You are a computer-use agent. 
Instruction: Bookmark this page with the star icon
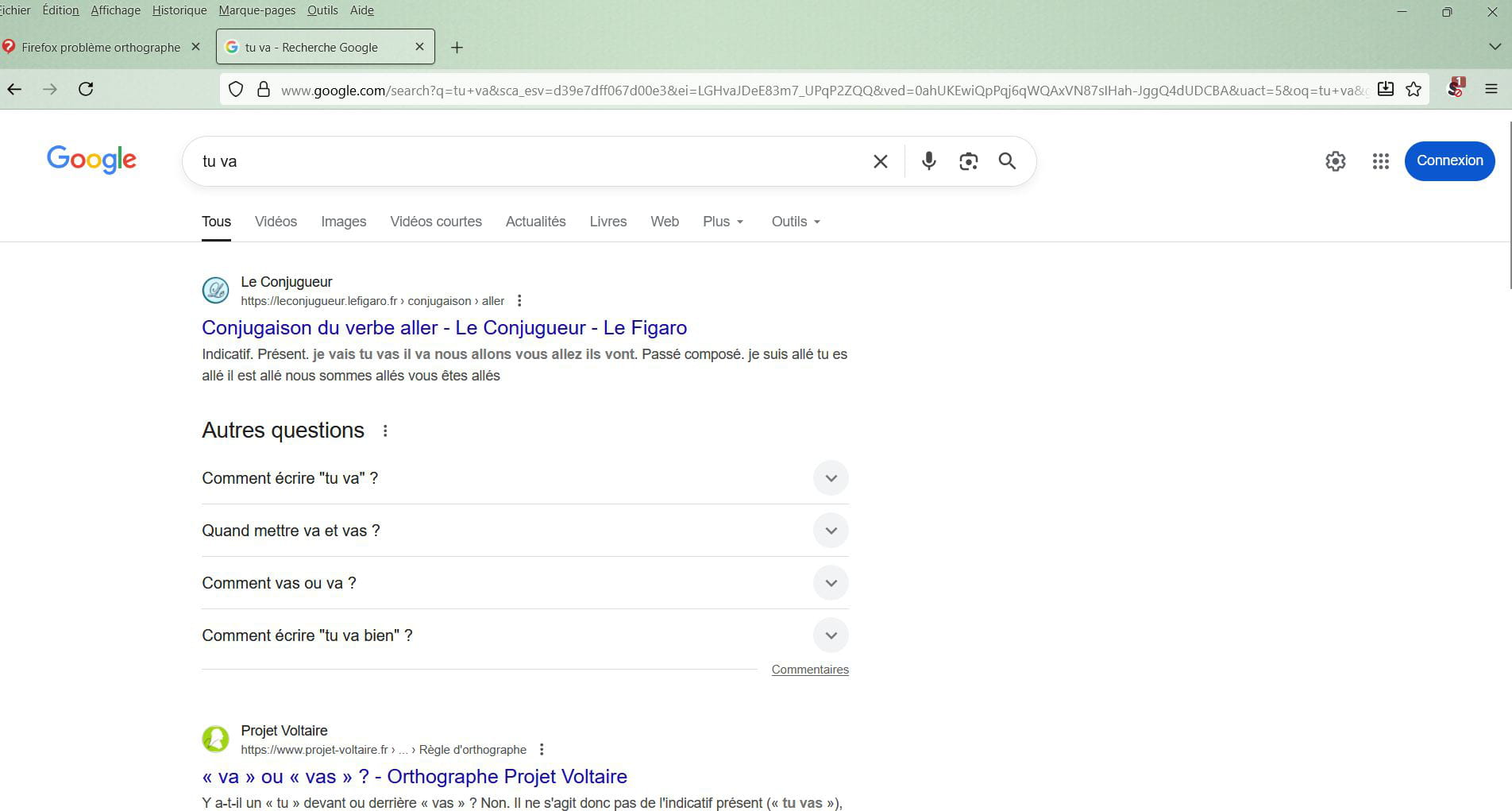[1414, 89]
